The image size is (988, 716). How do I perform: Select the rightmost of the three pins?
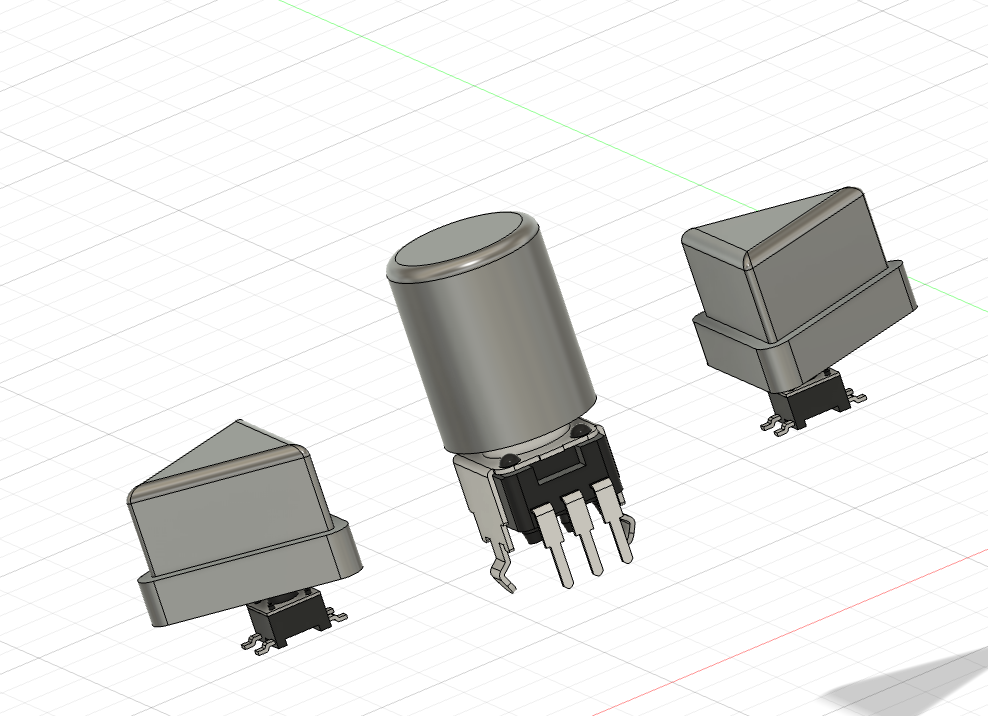pos(613,522)
